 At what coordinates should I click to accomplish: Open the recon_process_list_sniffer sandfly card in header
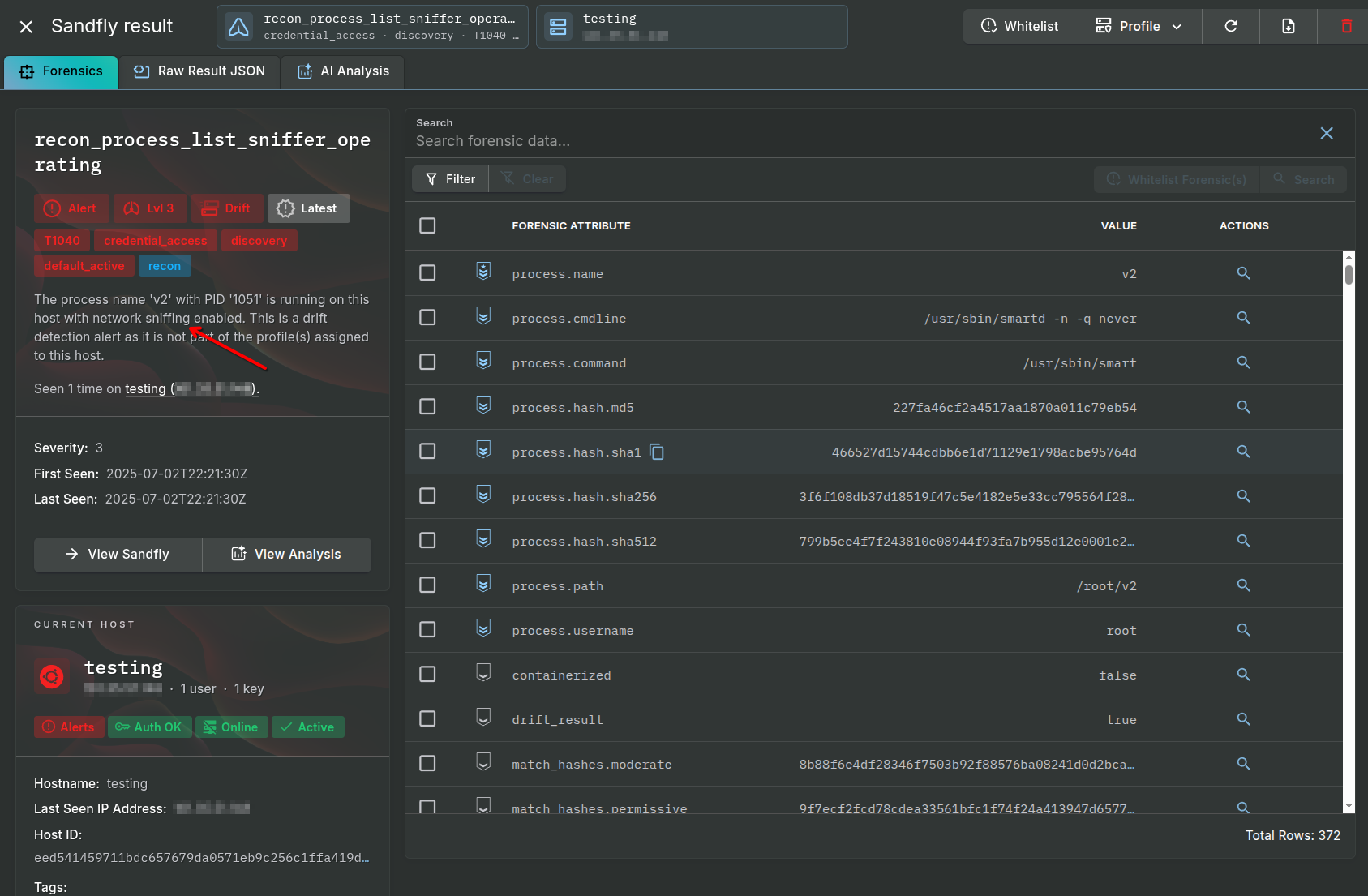[372, 27]
